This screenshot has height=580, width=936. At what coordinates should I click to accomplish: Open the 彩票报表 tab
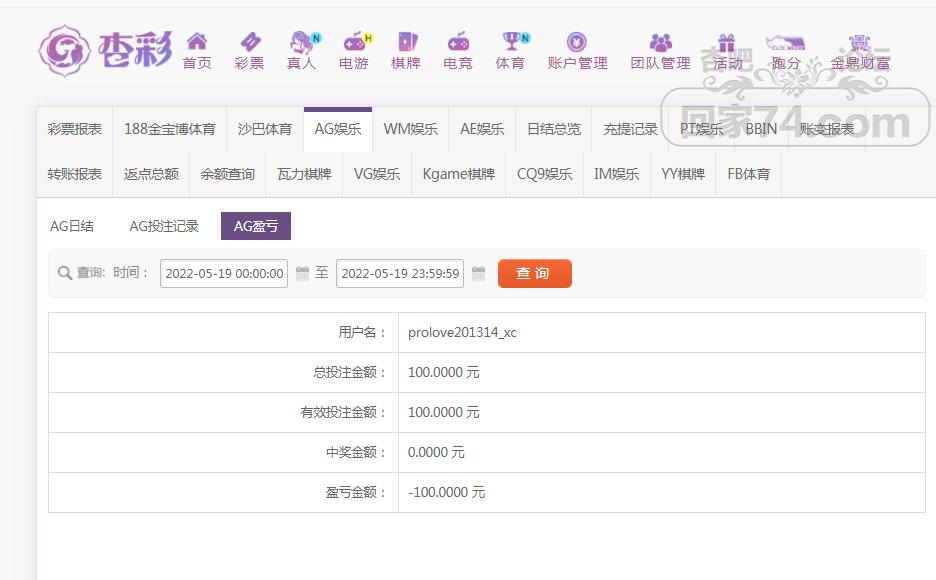click(74, 129)
